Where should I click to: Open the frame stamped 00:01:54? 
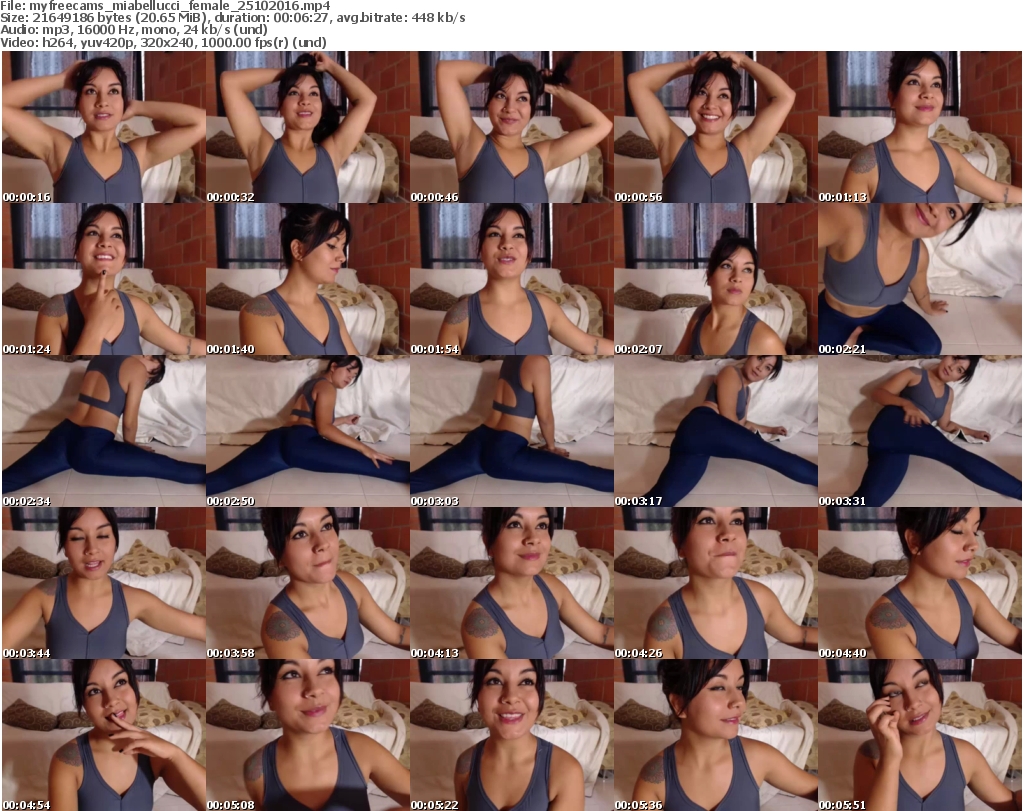coord(511,279)
